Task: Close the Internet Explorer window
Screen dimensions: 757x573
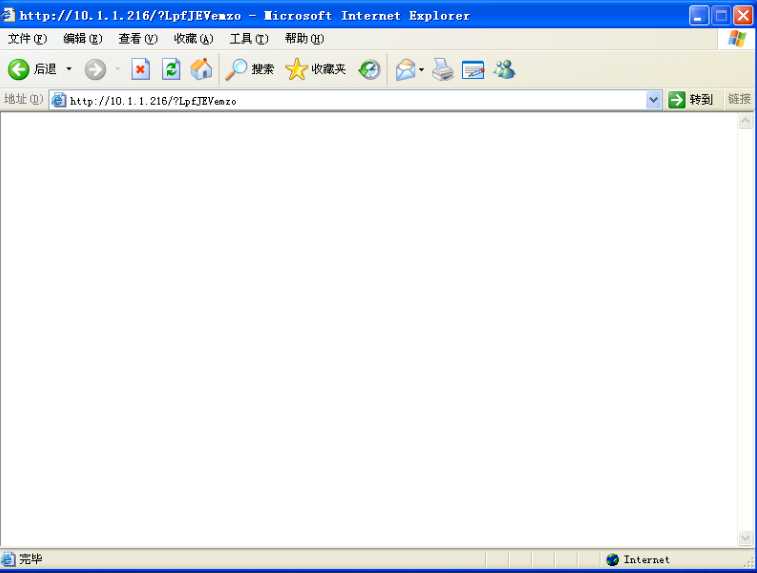Action: pyautogui.click(x=743, y=15)
